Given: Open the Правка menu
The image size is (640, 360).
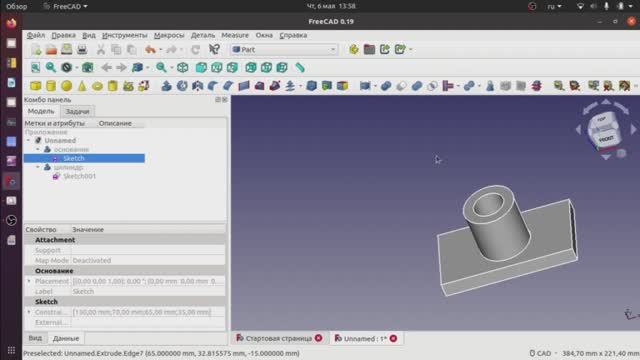Looking at the screenshot, I should (63, 36).
